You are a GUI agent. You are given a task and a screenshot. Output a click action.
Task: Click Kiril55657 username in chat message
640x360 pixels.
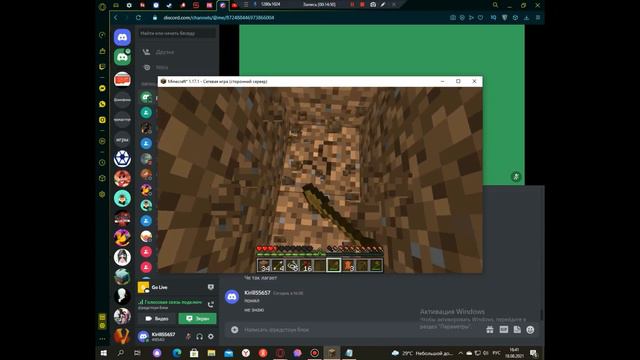click(x=257, y=293)
